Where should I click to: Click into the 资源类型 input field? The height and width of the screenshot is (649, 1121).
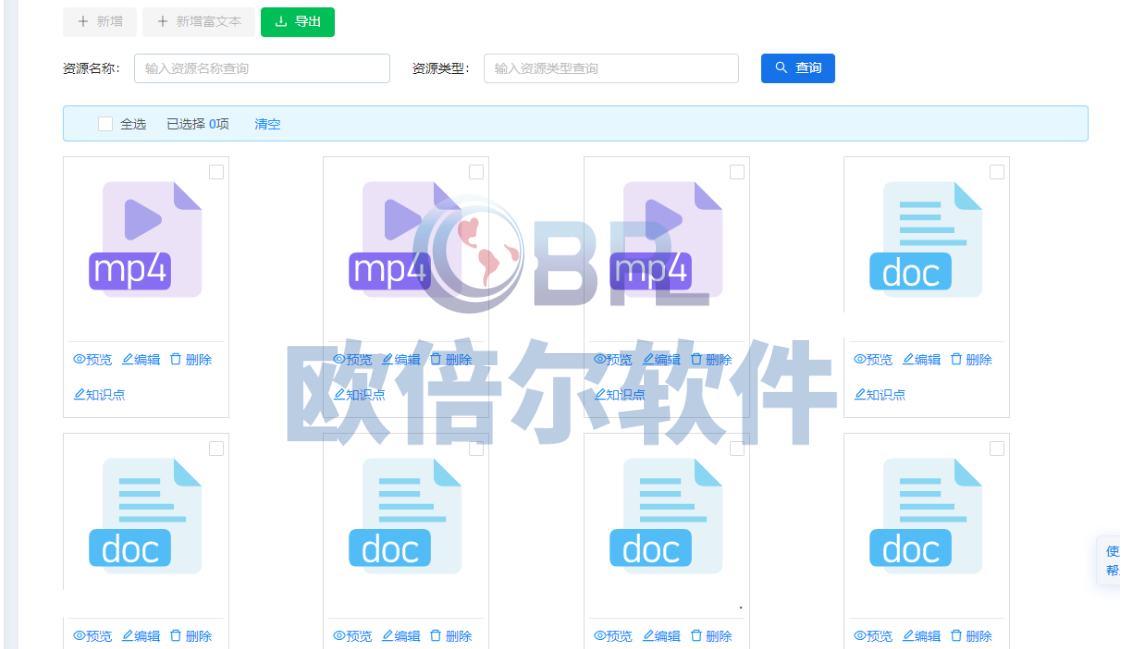coord(611,69)
